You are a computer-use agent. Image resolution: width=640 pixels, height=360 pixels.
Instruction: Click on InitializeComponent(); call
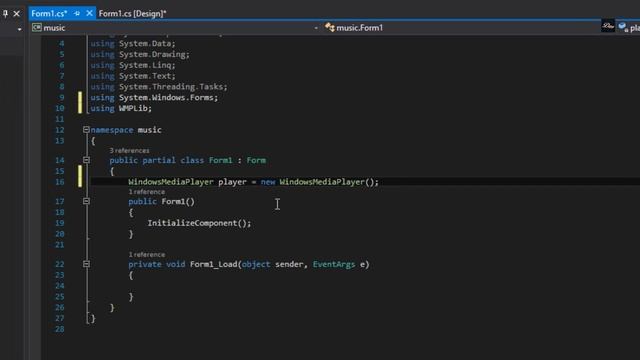(x=199, y=223)
